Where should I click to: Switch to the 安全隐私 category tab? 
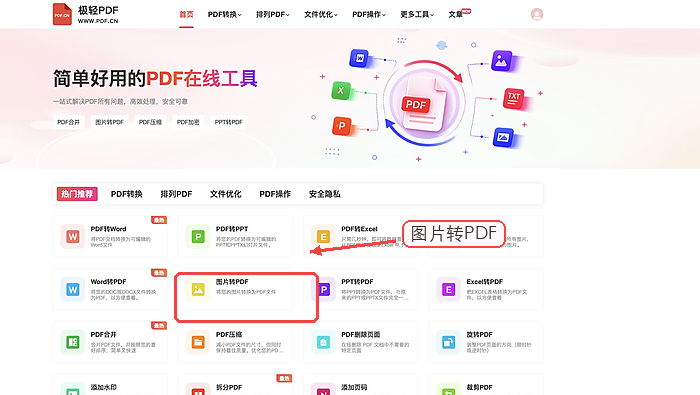(325, 194)
